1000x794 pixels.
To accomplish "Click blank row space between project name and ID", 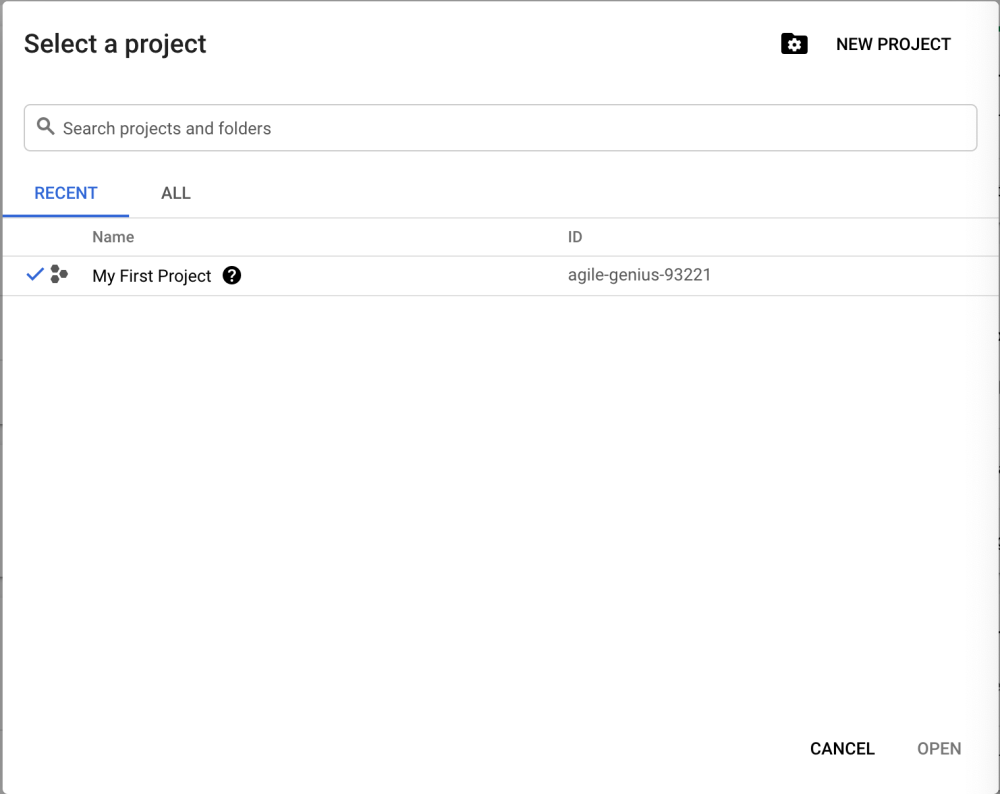I will coord(400,276).
